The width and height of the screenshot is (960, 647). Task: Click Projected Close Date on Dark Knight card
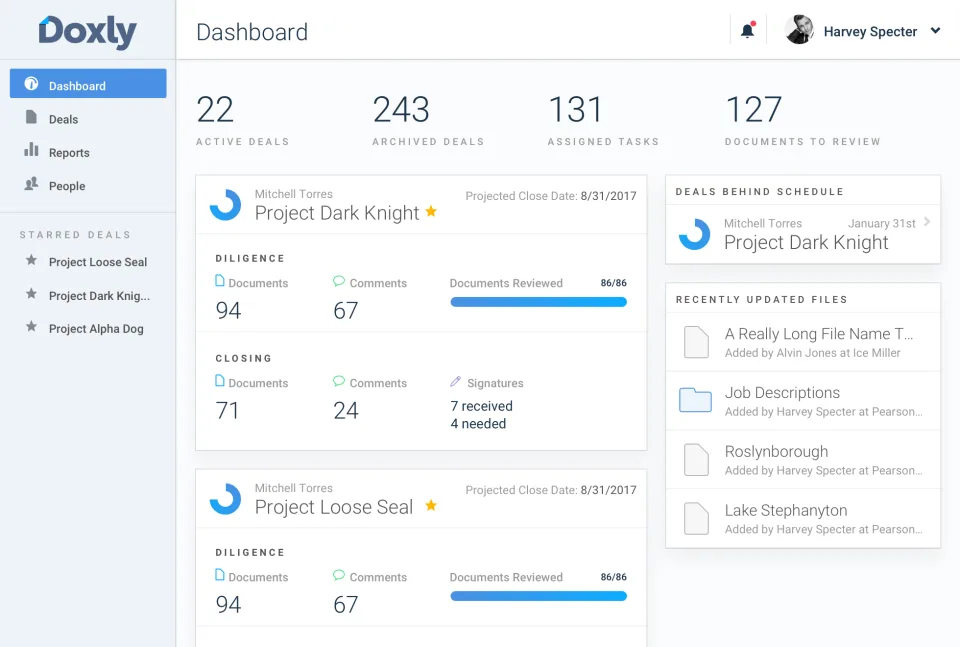550,196
